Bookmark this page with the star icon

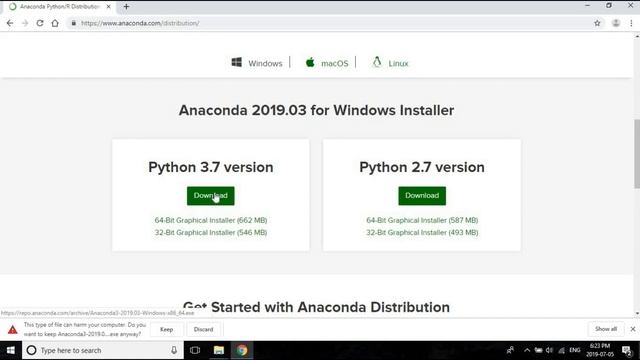(597, 23)
